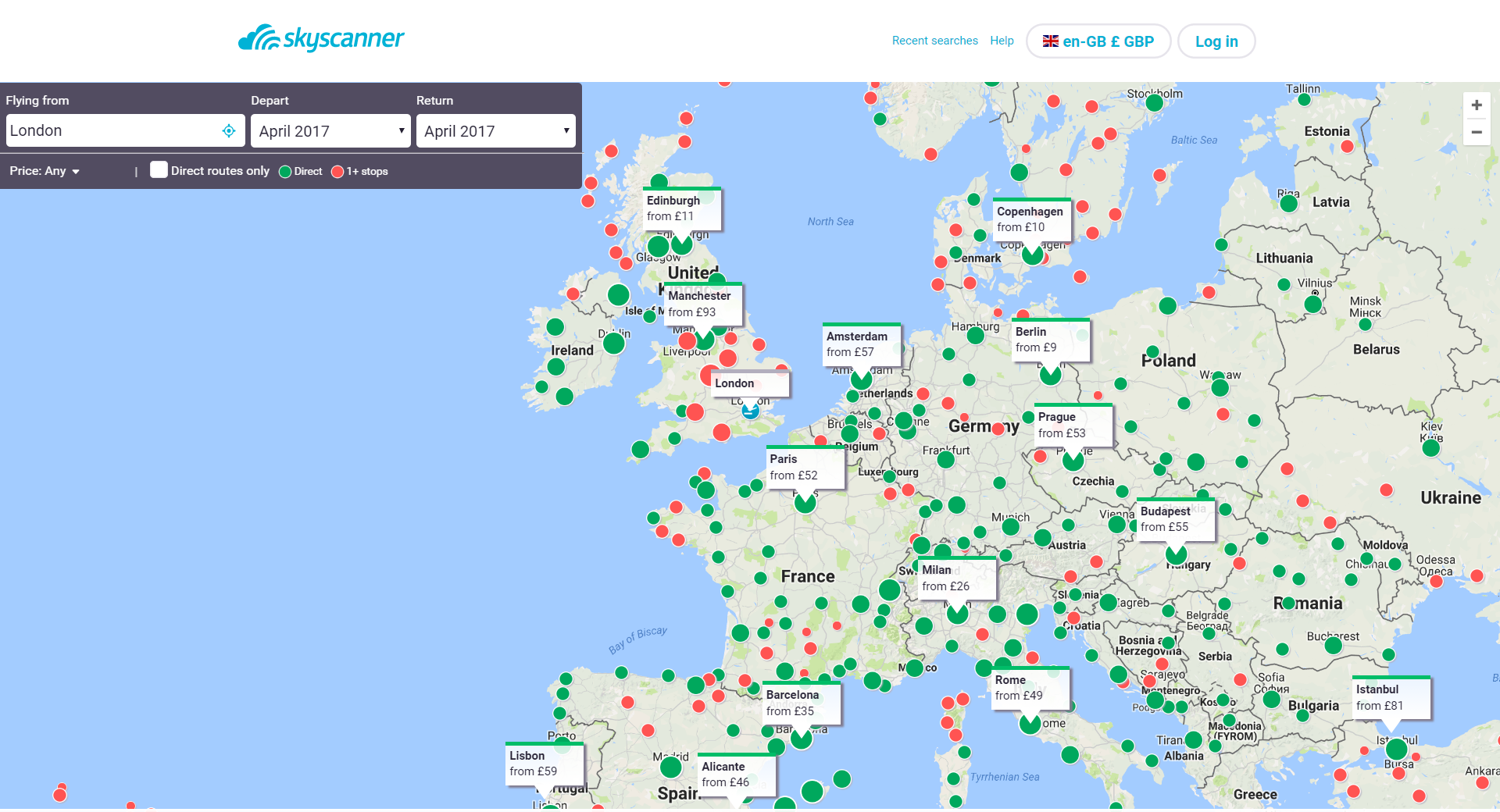
Task: Click the green Direct legend dot
Action: (285, 172)
